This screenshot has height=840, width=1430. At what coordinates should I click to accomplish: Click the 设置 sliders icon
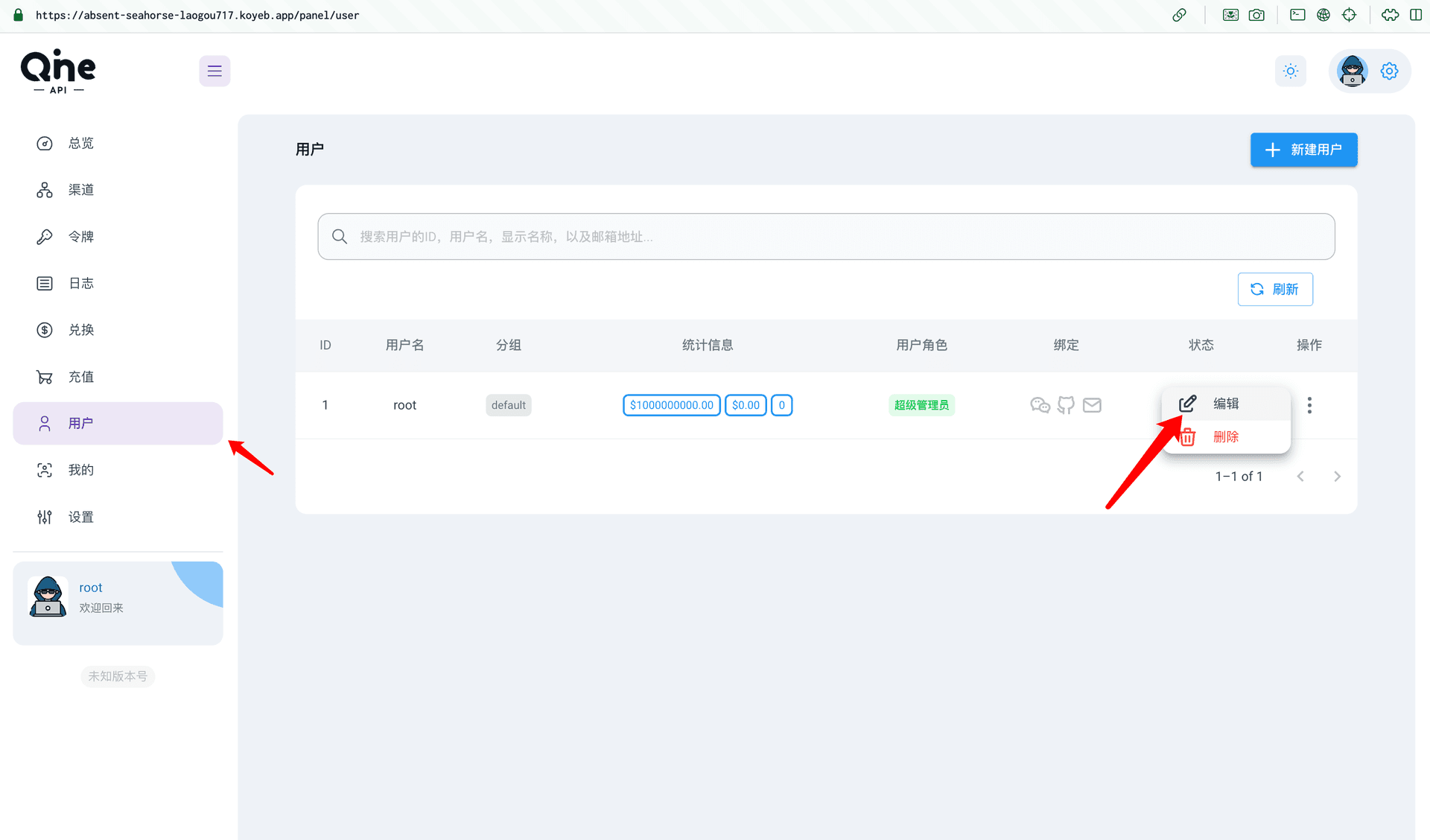pyautogui.click(x=45, y=517)
